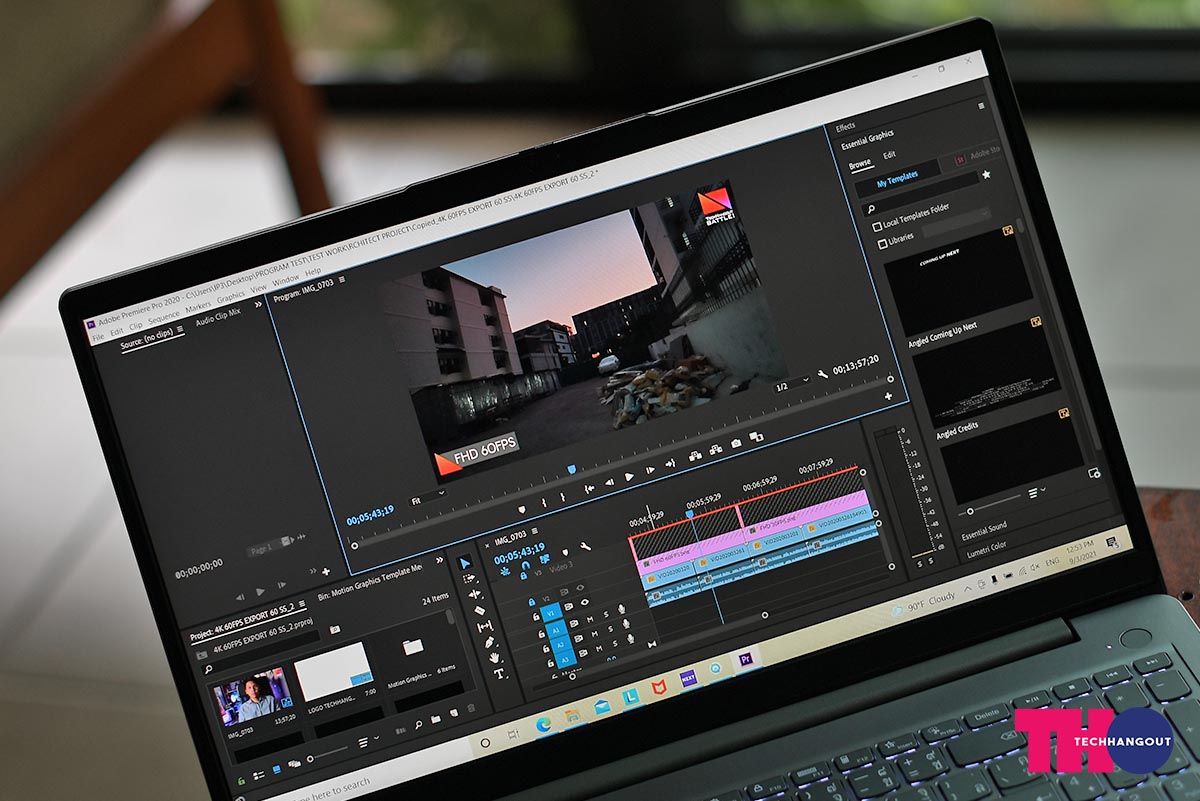Select the Type tool

498,673
